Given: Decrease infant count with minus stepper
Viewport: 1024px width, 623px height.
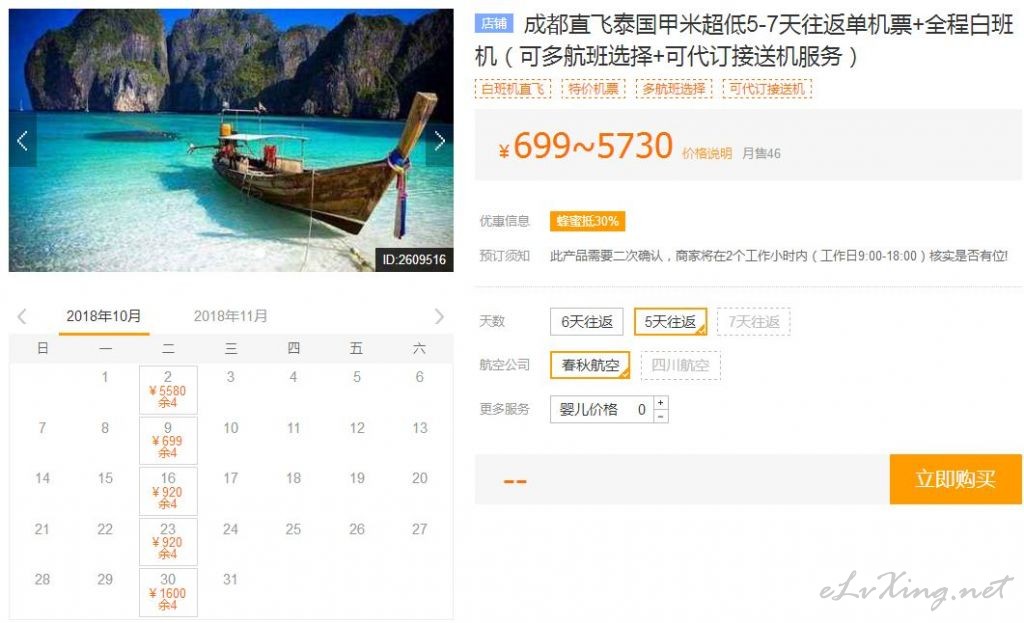Looking at the screenshot, I should pyautogui.click(x=661, y=416).
